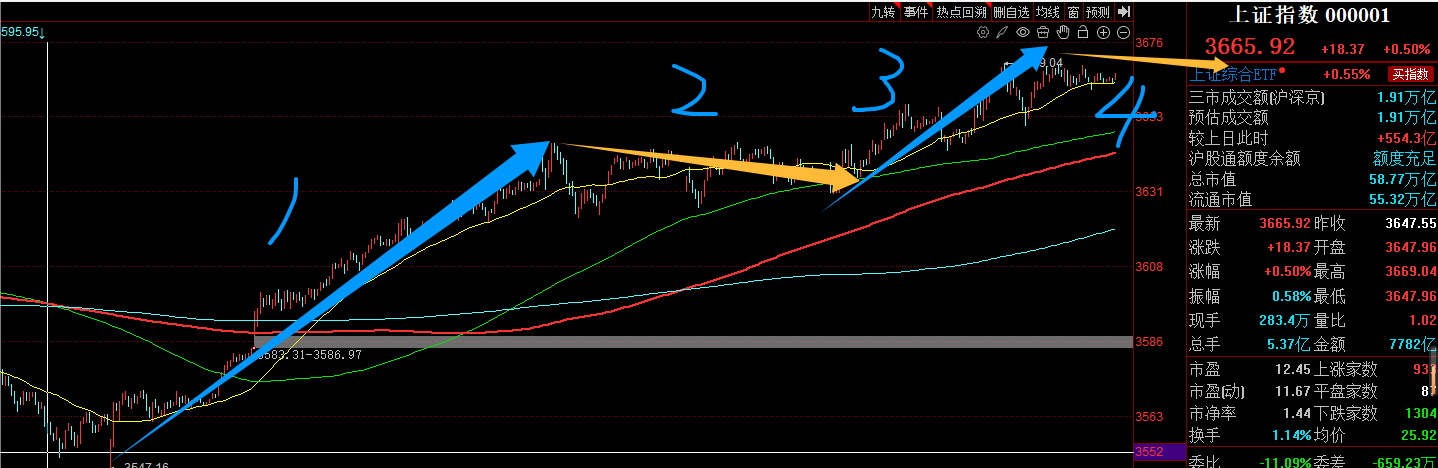Select the hand pan tool icon

tap(1063, 33)
